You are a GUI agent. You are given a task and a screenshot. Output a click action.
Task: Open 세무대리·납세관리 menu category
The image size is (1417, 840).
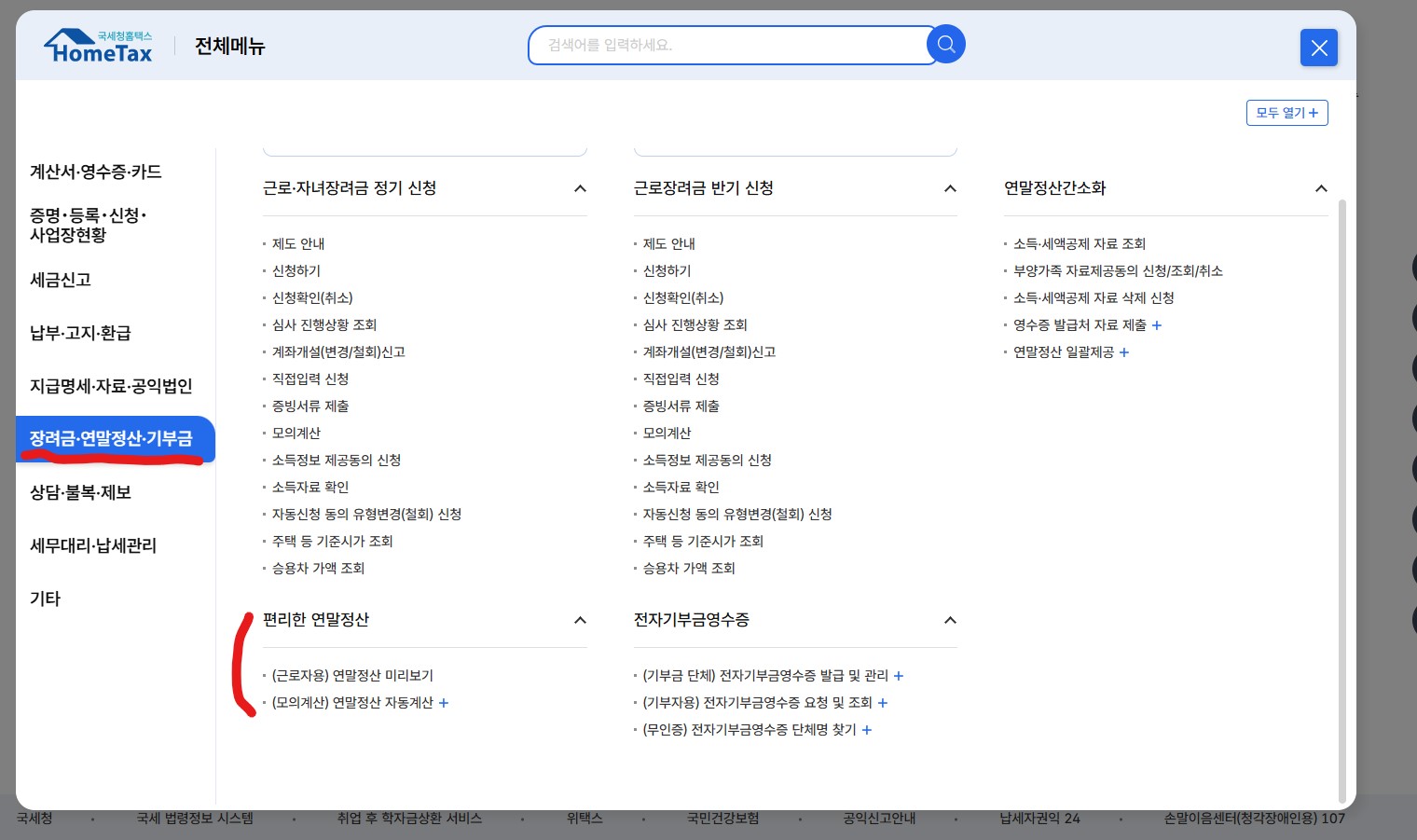pos(93,545)
